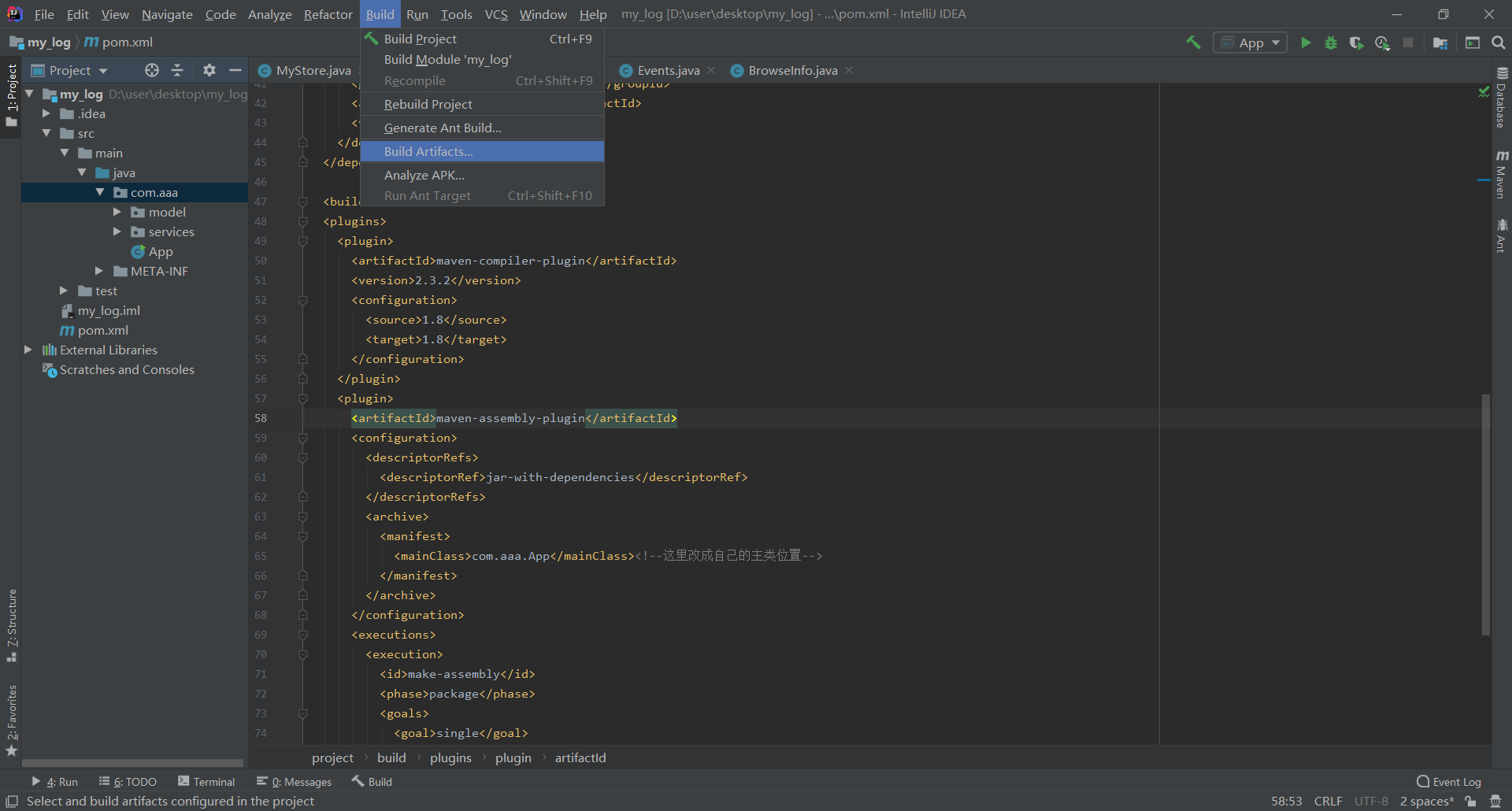Expand the services package

pos(117,231)
